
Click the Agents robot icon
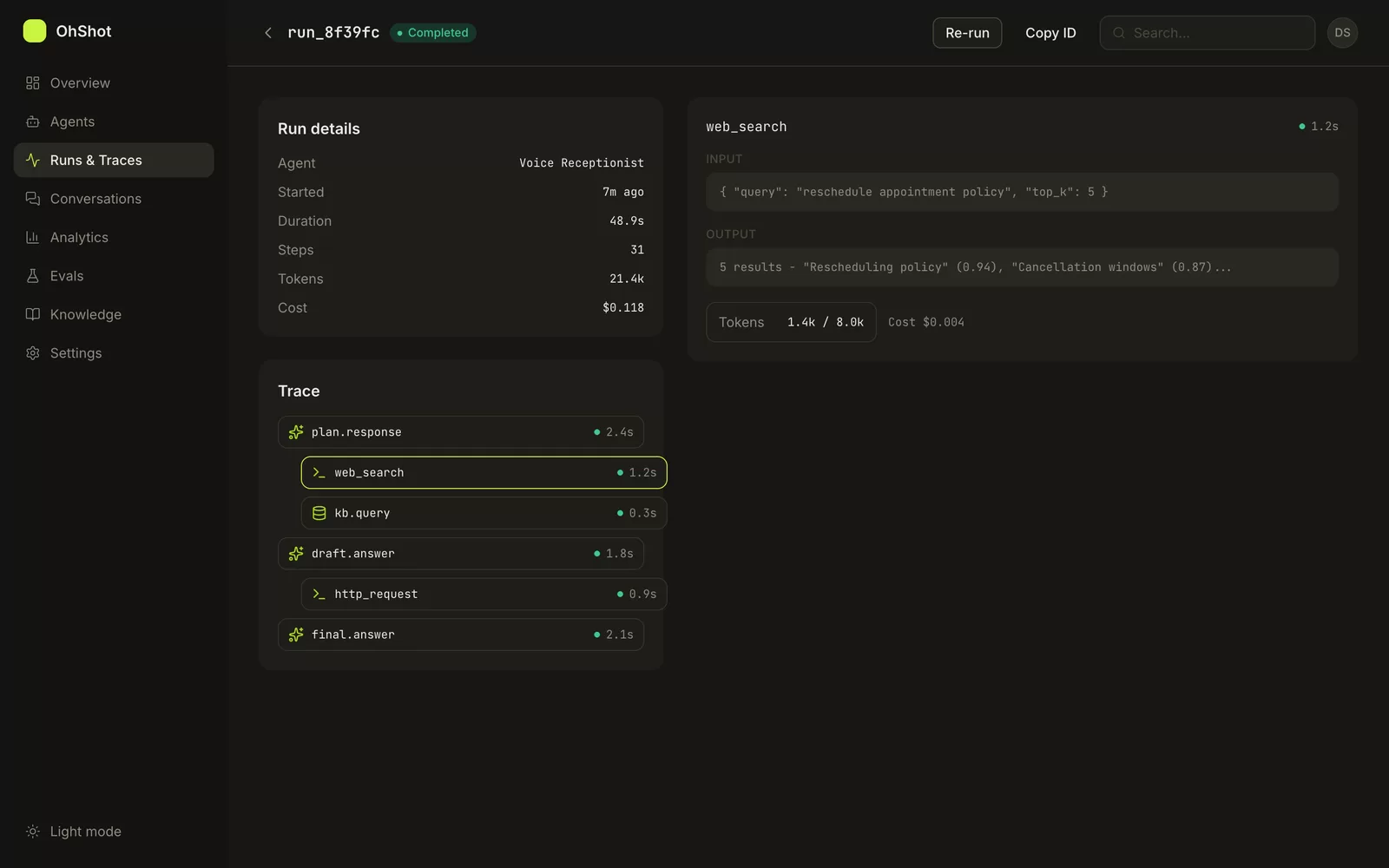pos(33,122)
